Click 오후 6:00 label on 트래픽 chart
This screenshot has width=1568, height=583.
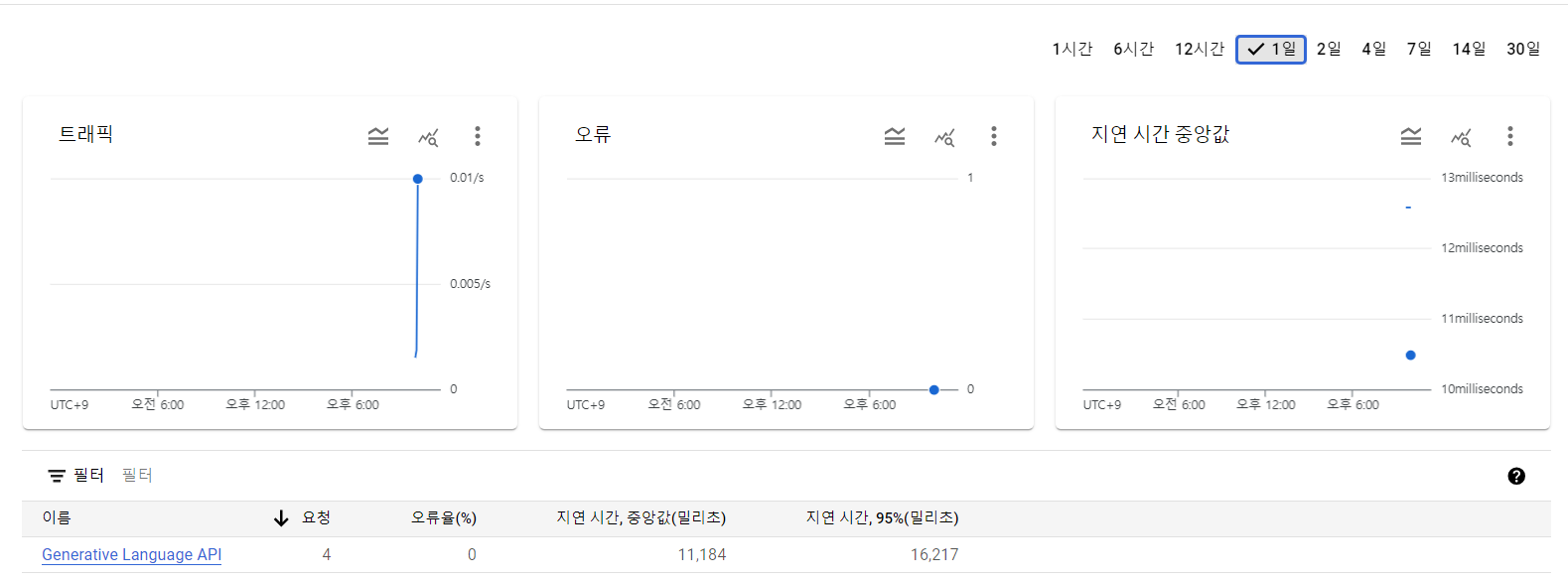pyautogui.click(x=353, y=405)
